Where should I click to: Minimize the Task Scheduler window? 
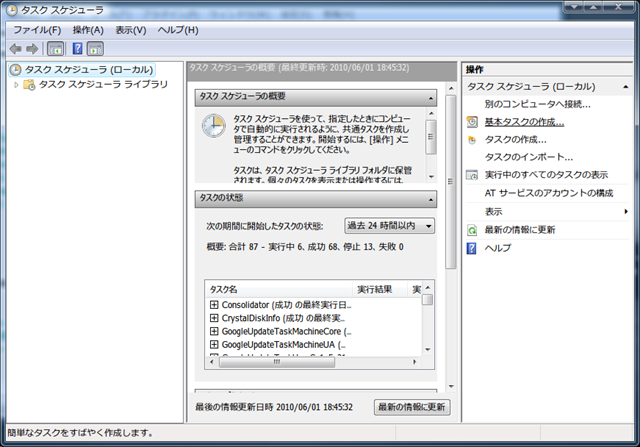(x=573, y=7)
